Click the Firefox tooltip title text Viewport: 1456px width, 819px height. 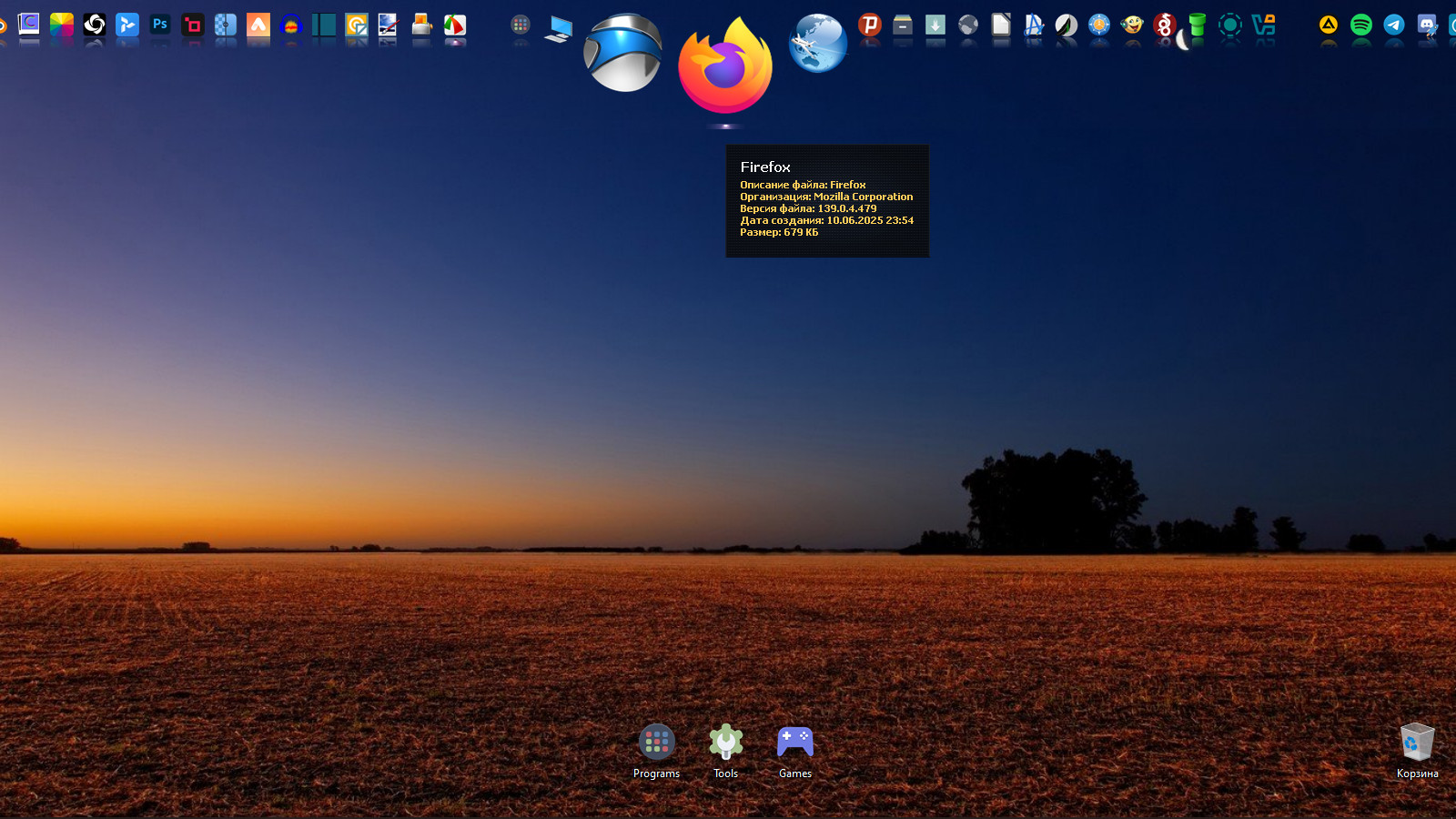pos(765,167)
